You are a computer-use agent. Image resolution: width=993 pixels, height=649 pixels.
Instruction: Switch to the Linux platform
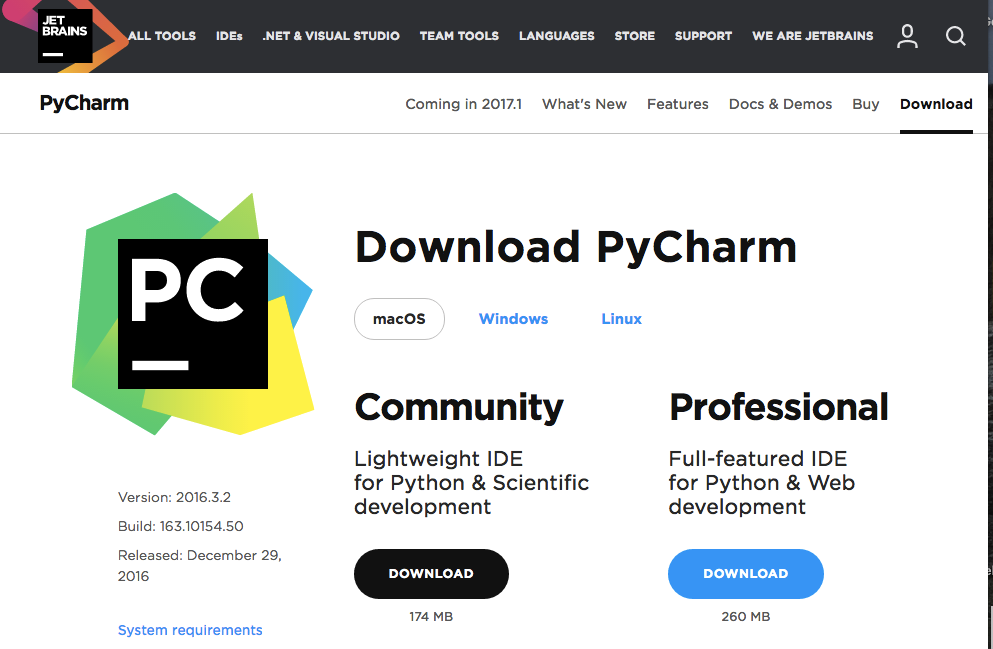click(x=621, y=319)
